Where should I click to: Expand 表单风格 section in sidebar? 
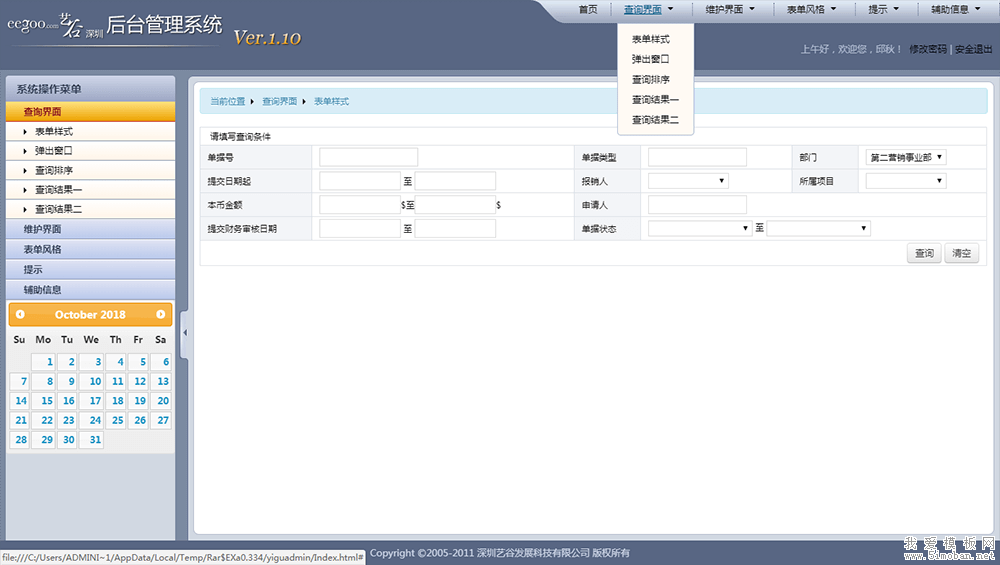point(42,250)
